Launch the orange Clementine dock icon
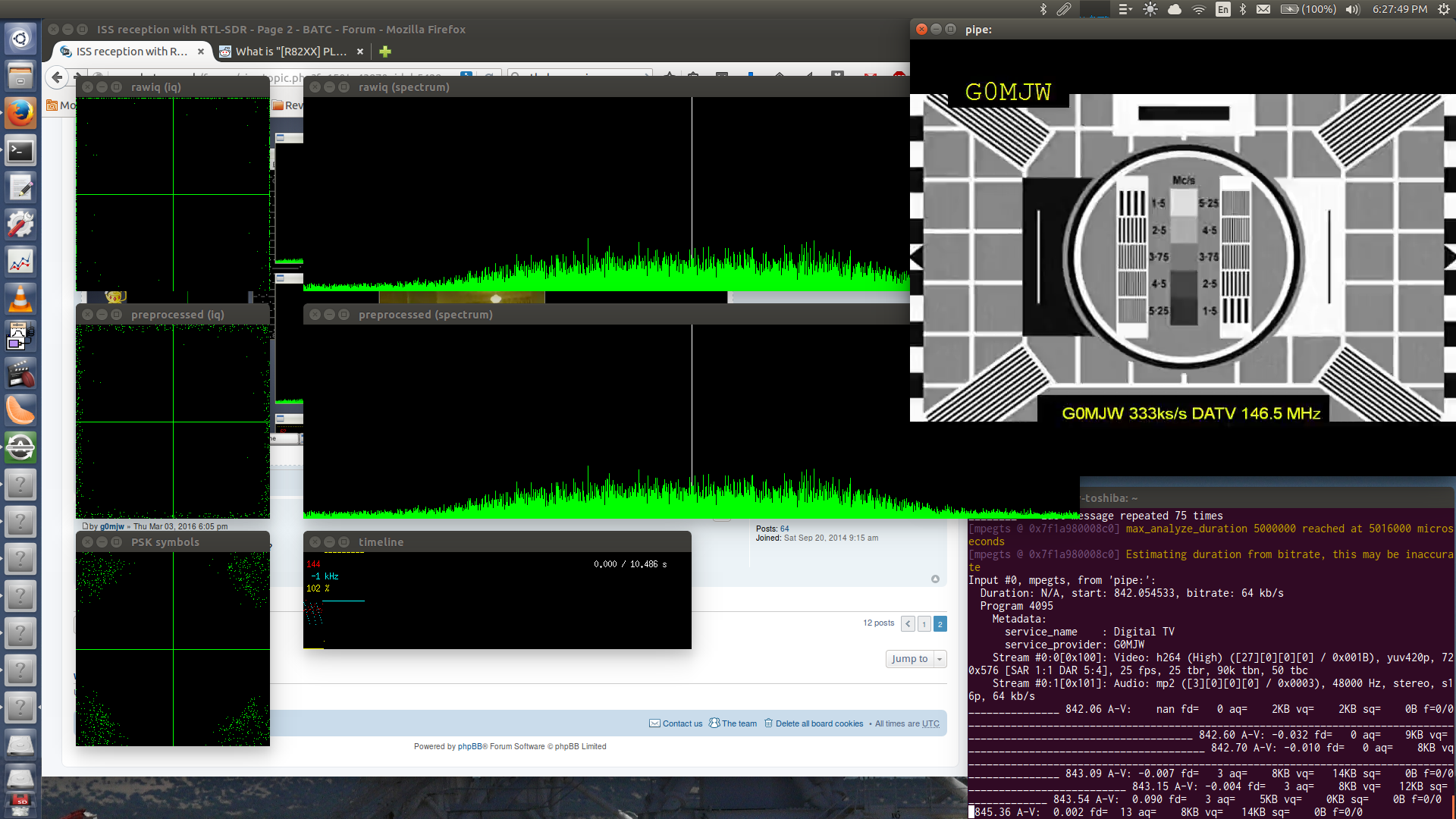This screenshot has height=819, width=1456. tap(20, 410)
